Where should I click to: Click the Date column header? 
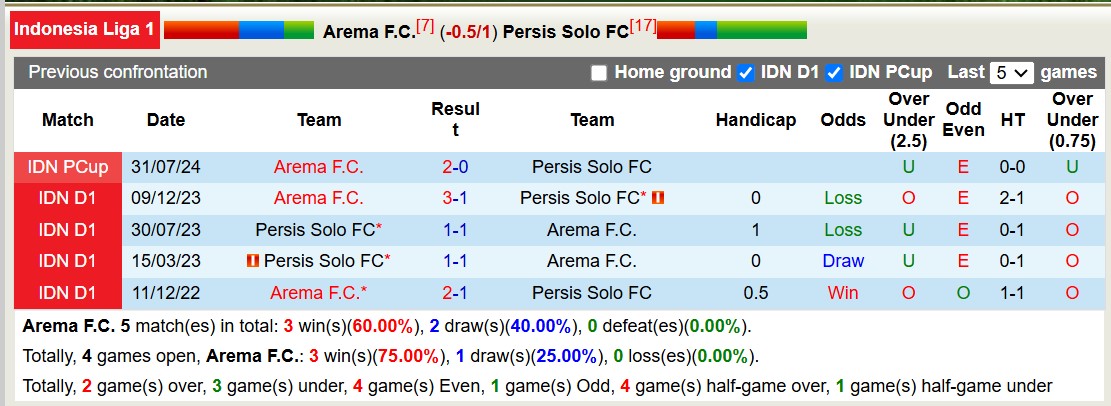pos(166,120)
